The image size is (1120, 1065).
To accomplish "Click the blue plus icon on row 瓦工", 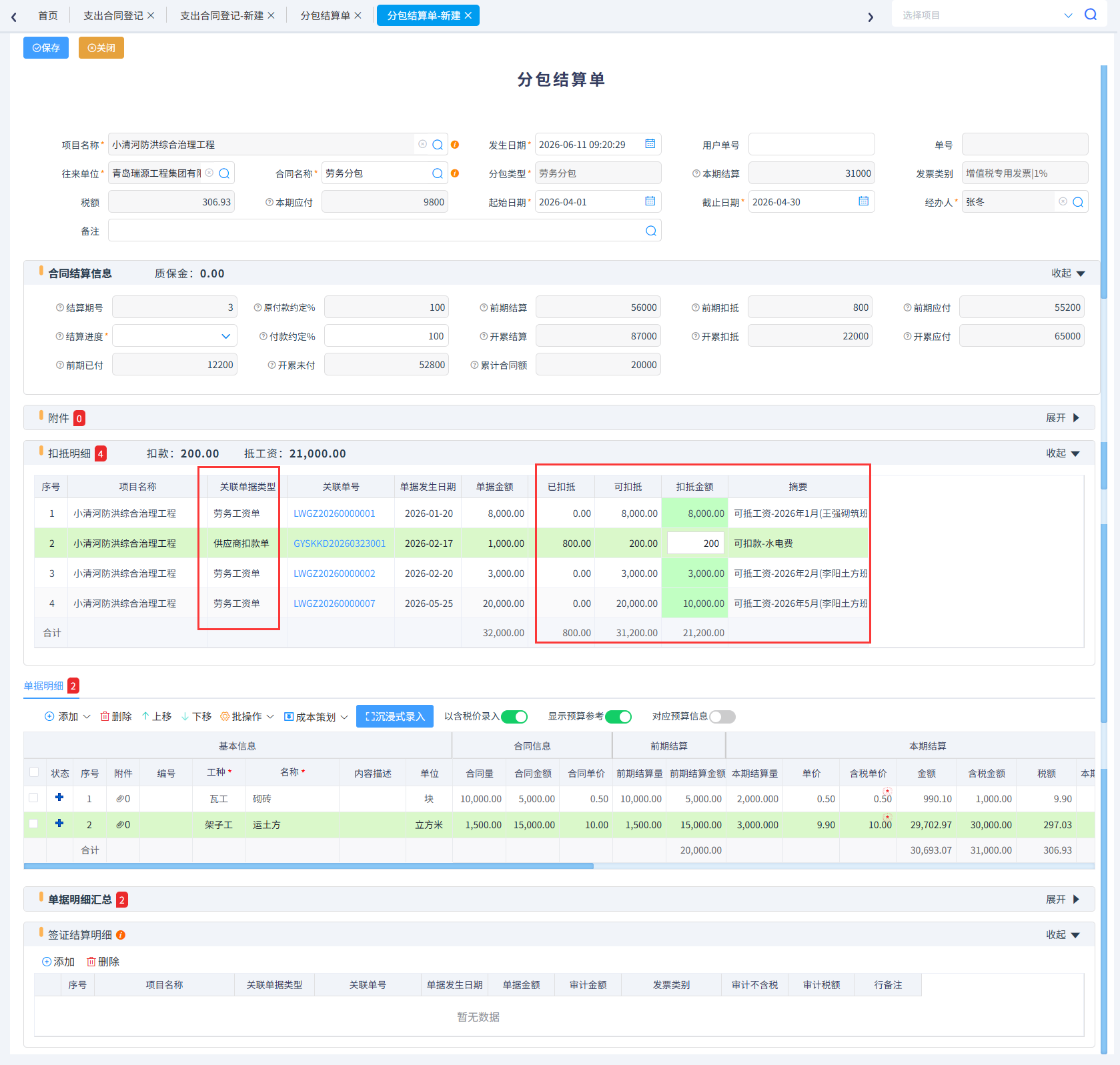I will coord(59,798).
